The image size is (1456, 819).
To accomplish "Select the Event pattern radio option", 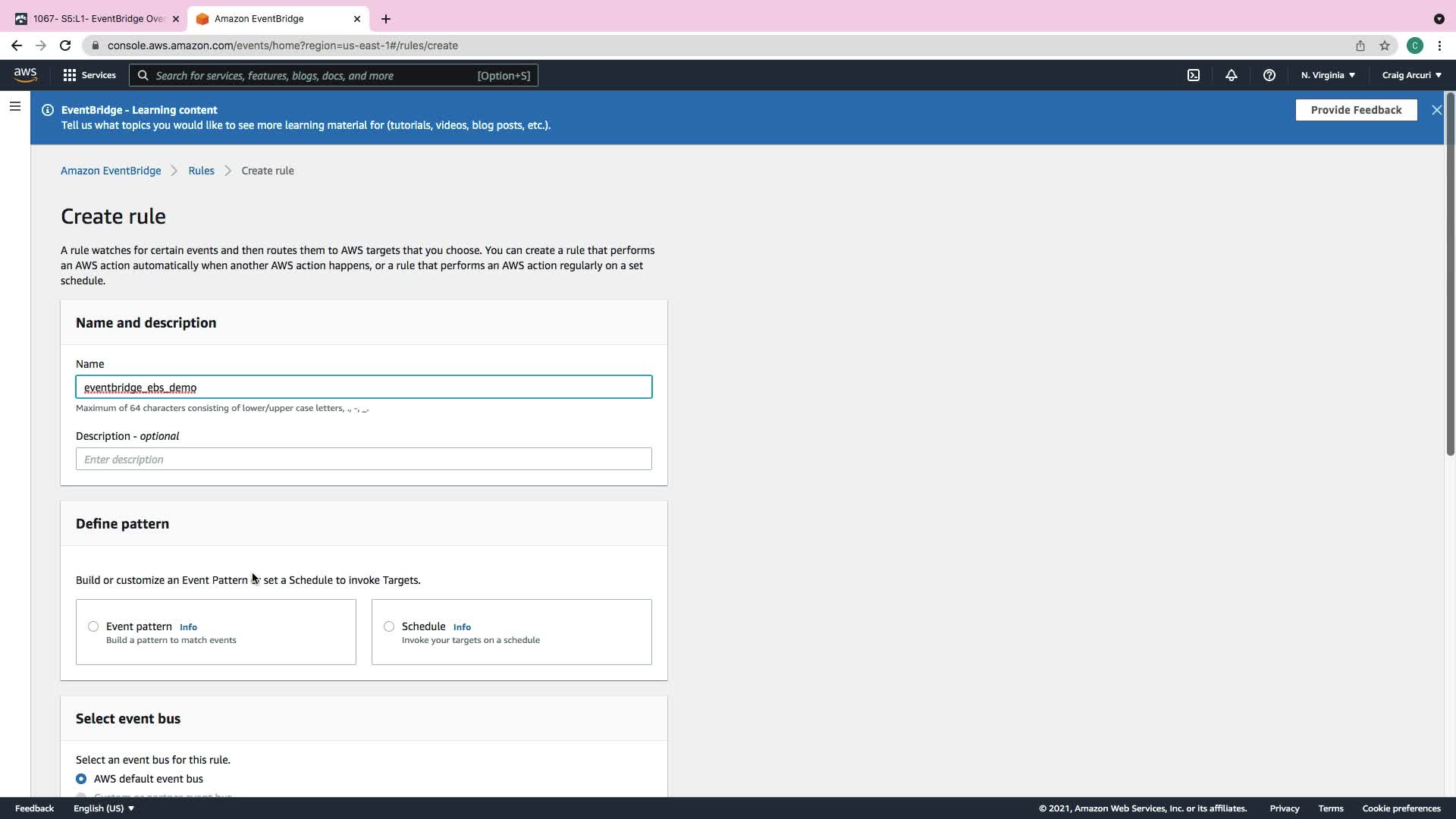I will coord(93,626).
